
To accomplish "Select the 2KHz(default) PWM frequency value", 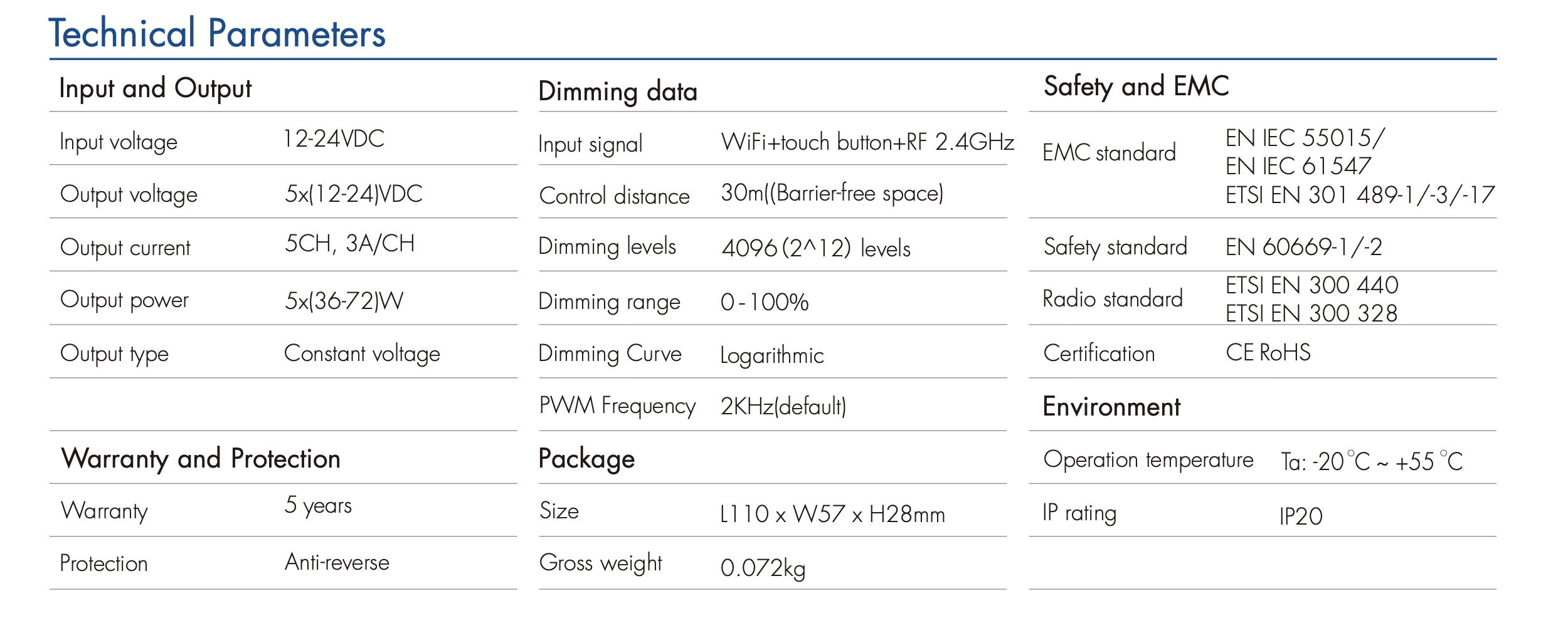I will [783, 407].
